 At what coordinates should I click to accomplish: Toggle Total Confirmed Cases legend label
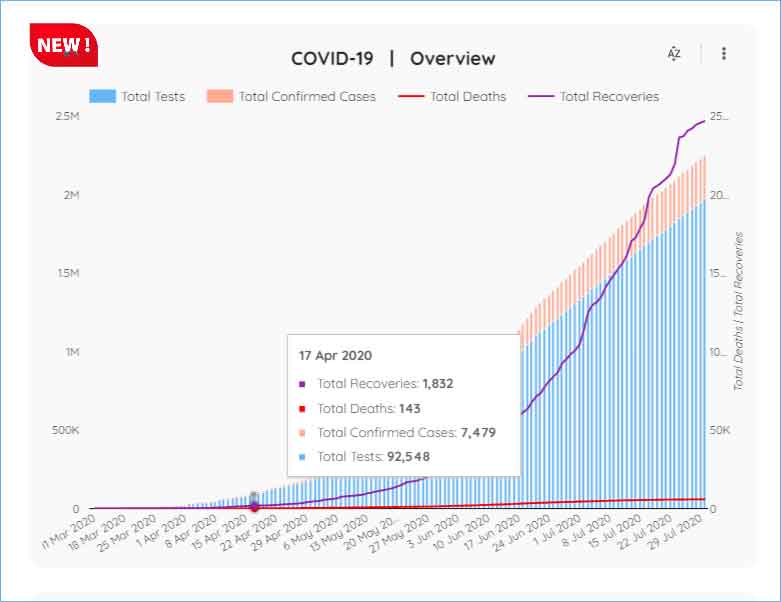click(307, 97)
